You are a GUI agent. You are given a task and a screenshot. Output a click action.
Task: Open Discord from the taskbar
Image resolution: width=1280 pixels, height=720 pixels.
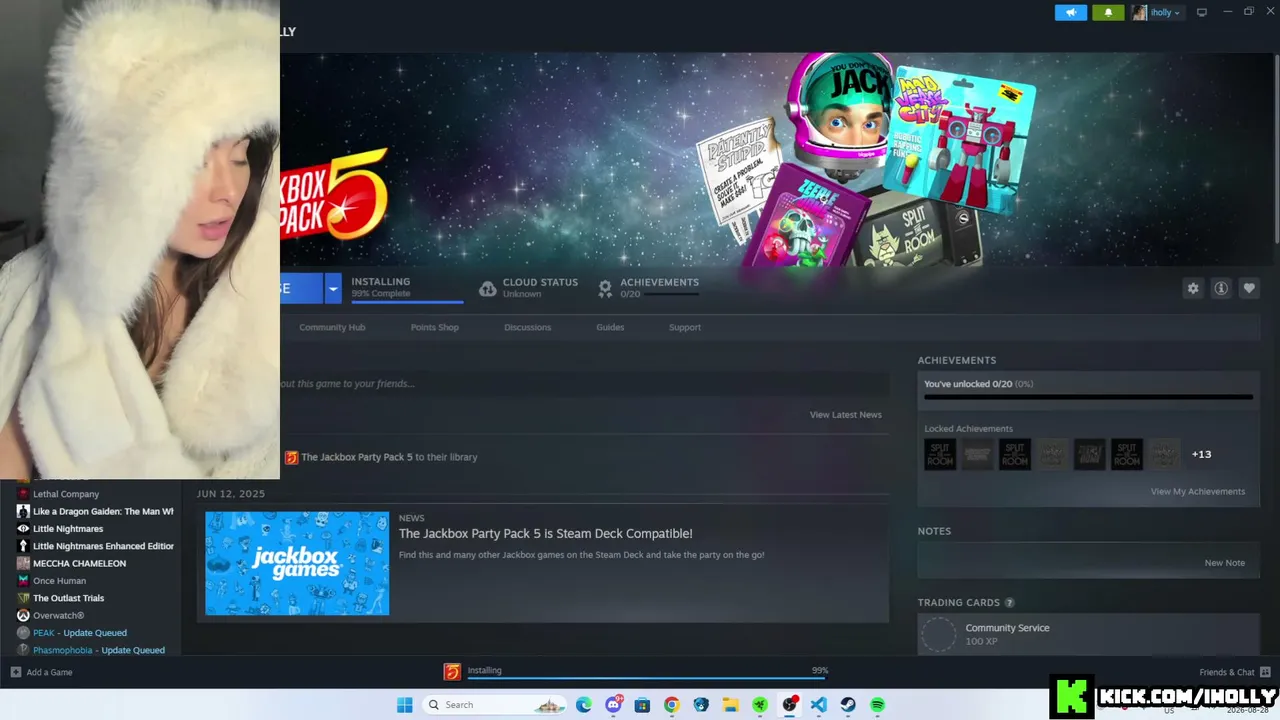click(613, 705)
